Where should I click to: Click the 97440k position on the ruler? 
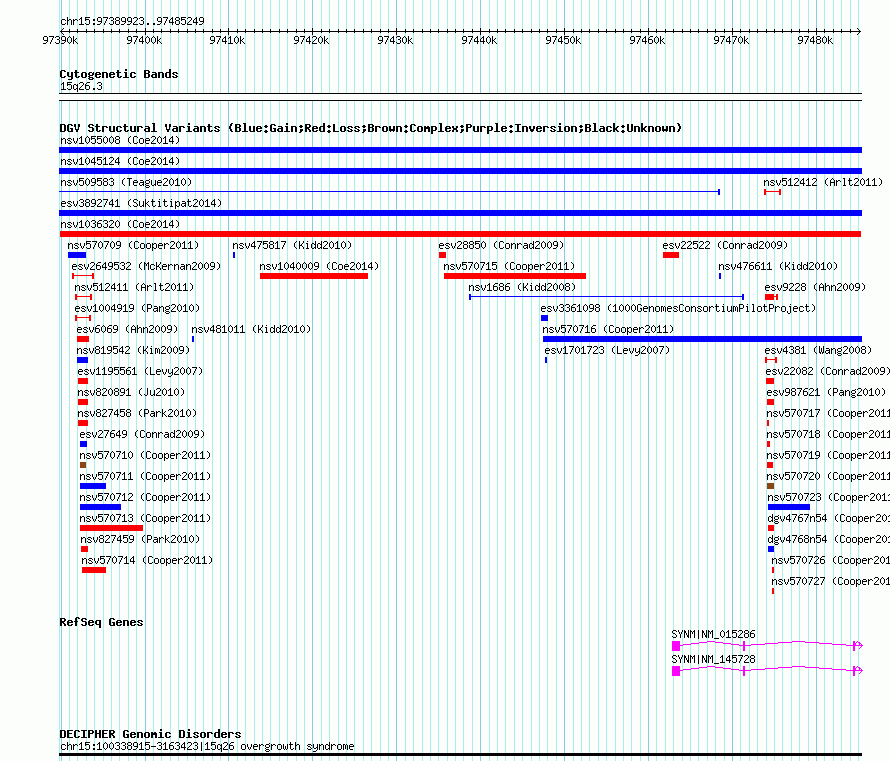(x=479, y=40)
